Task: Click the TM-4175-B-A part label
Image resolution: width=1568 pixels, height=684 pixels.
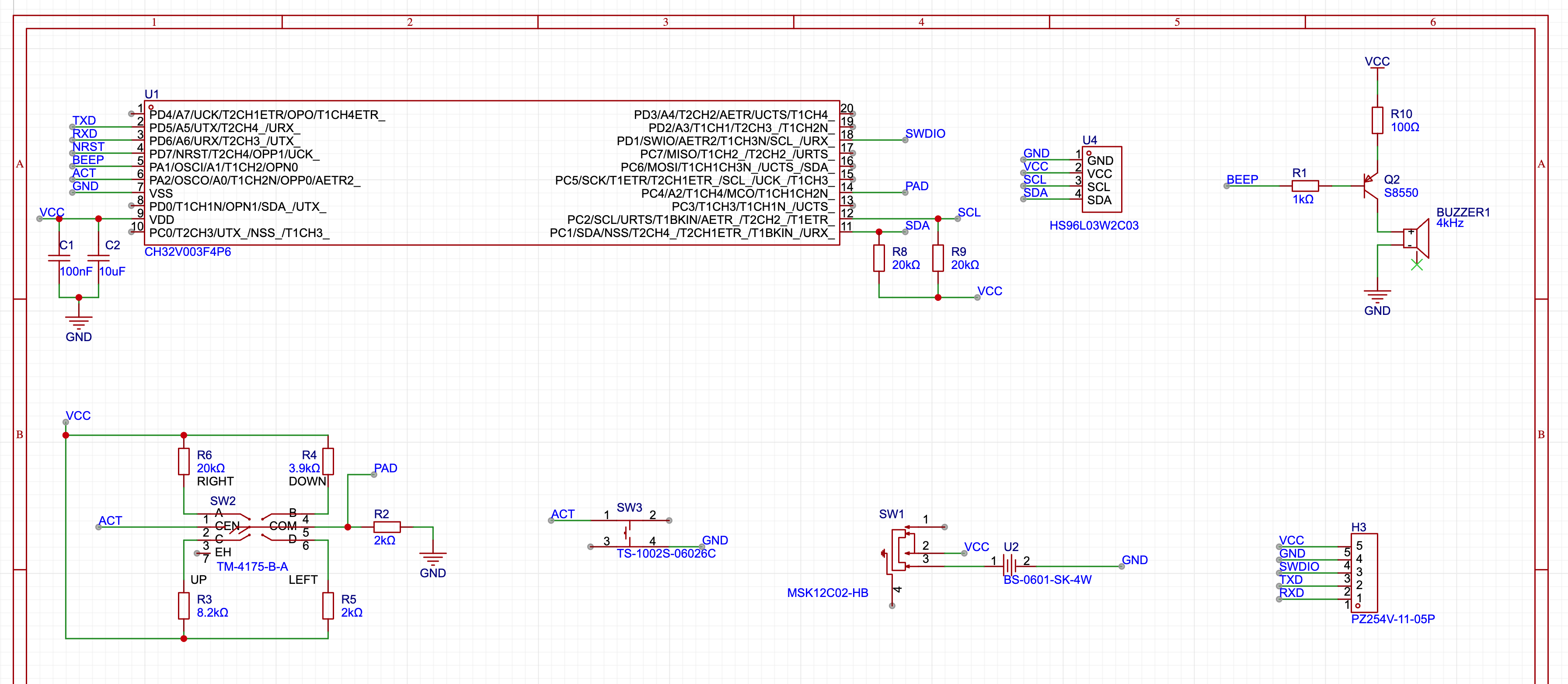Action: coord(252,566)
